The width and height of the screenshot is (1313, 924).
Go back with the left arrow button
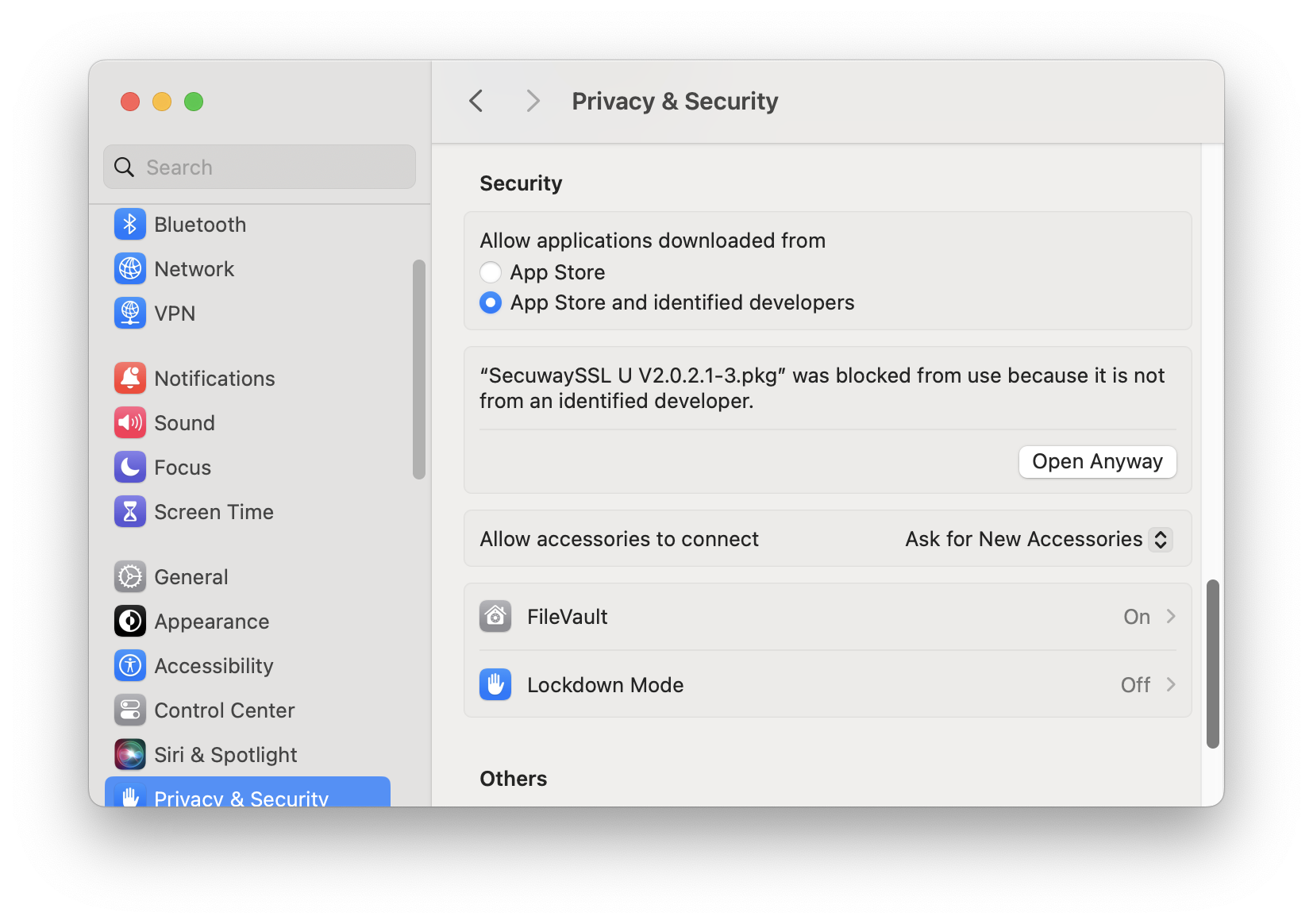pyautogui.click(x=476, y=102)
